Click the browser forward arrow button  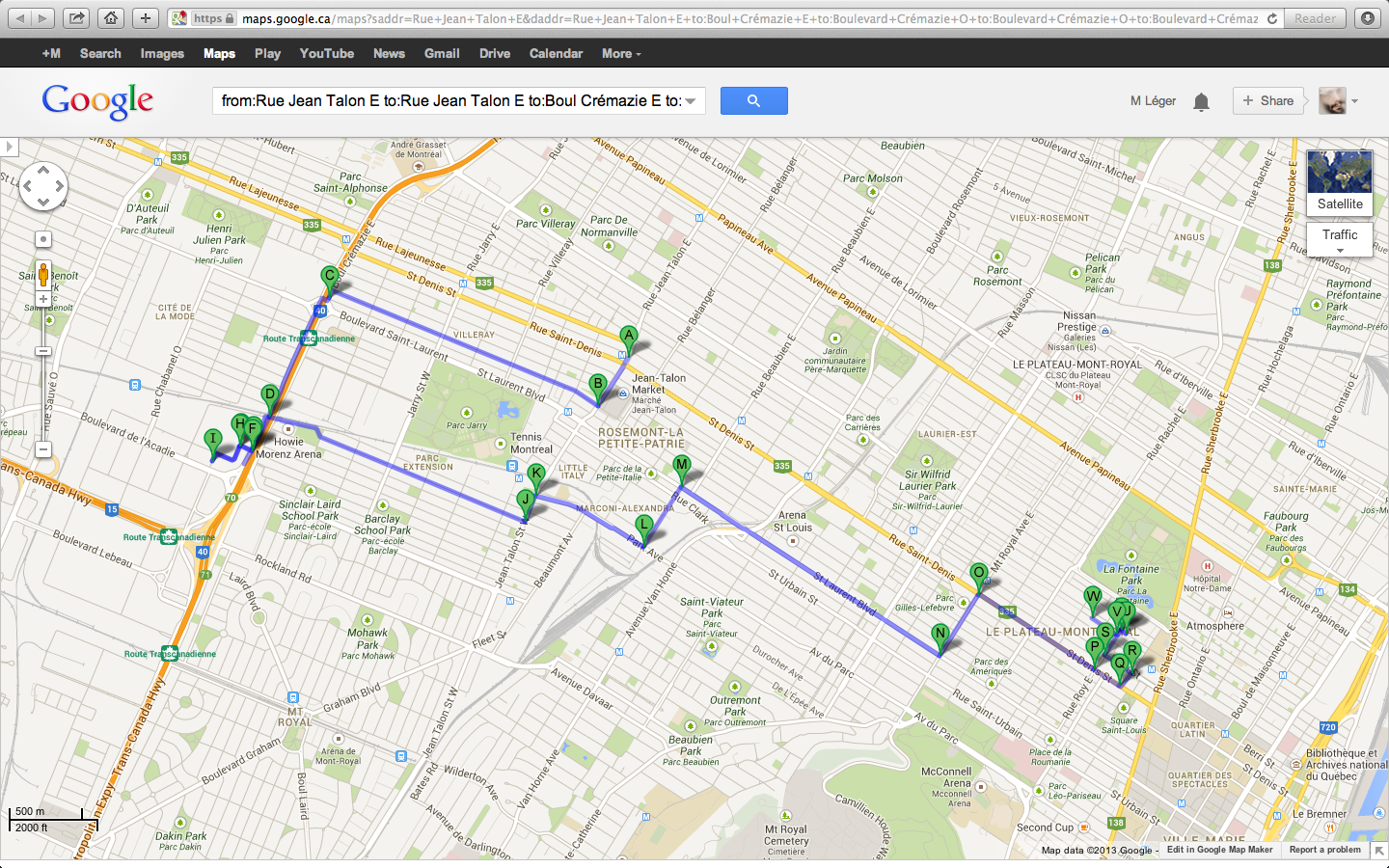(43, 18)
